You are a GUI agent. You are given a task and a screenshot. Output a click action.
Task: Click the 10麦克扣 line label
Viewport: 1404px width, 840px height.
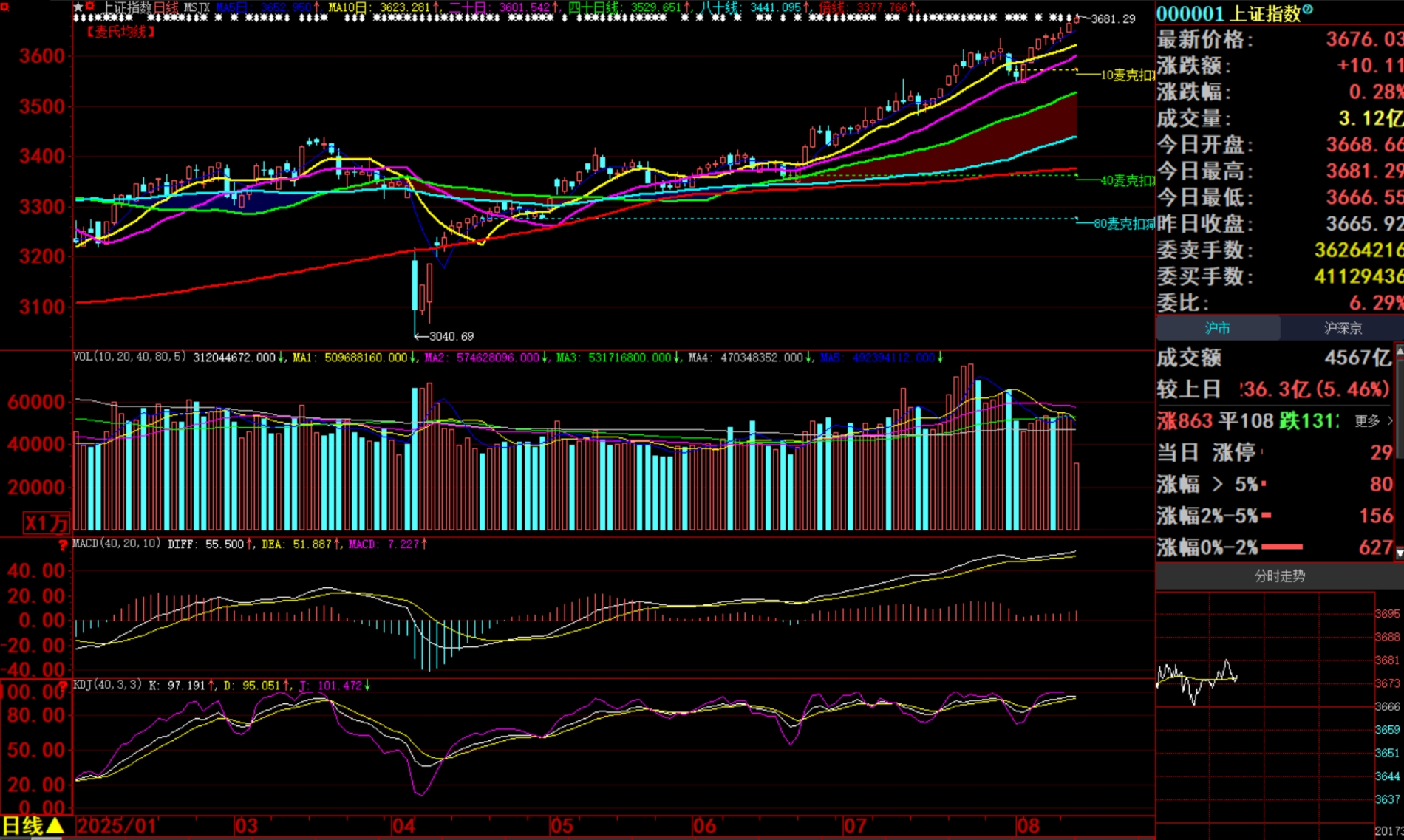pyautogui.click(x=1128, y=75)
